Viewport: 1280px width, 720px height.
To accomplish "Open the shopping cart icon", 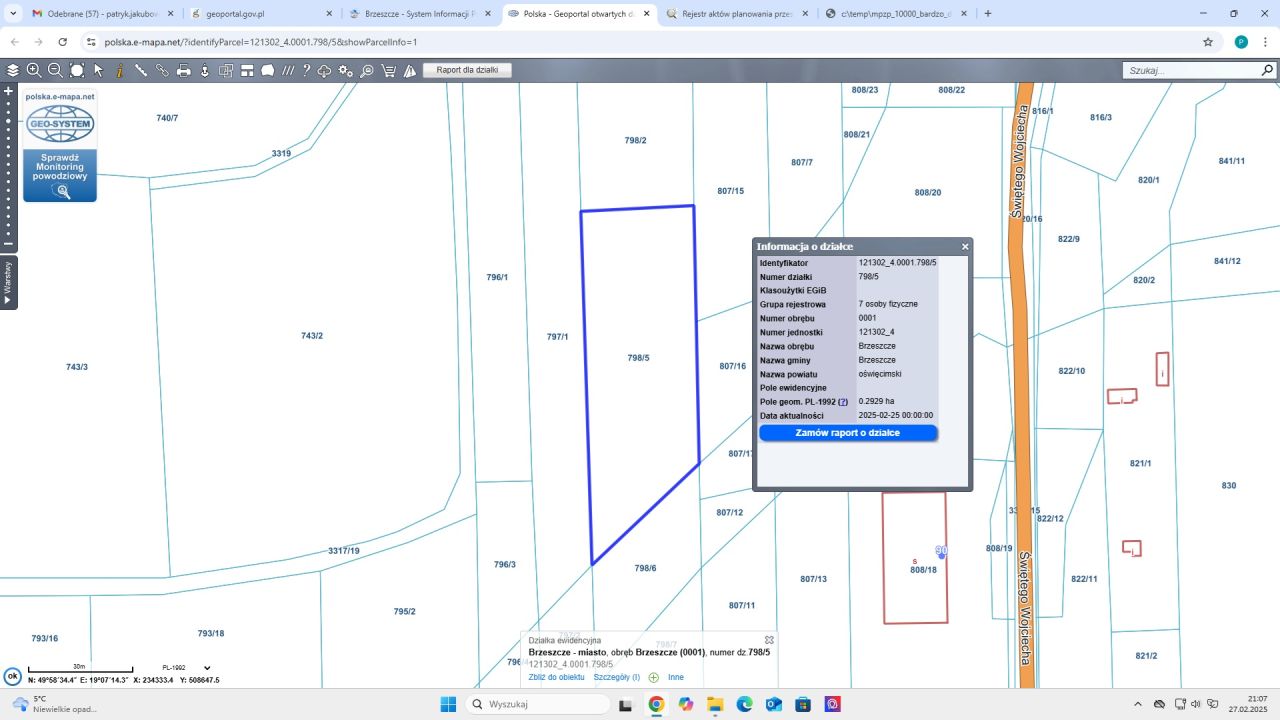I will pyautogui.click(x=389, y=70).
